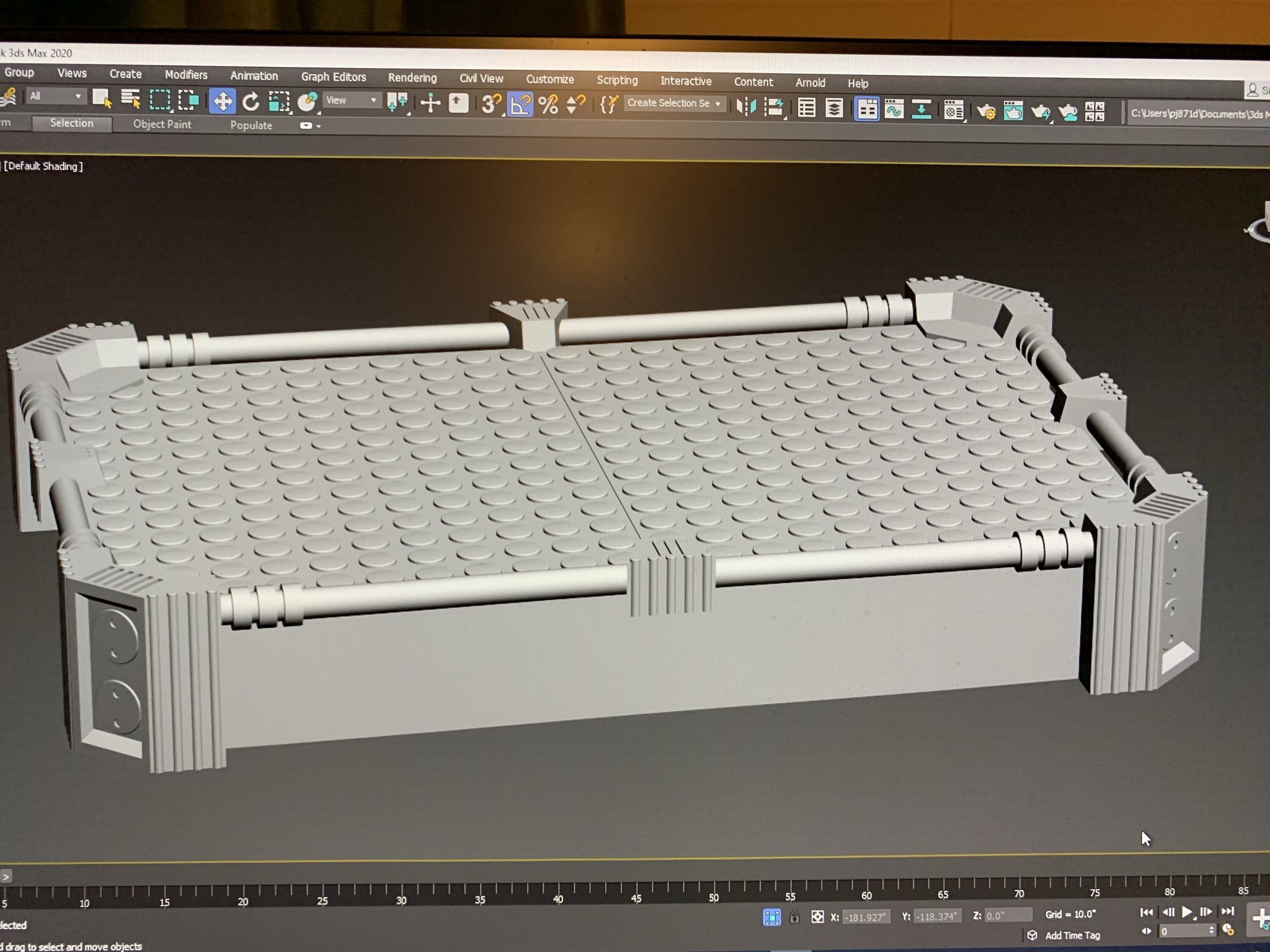The image size is (1270, 952).
Task: Activate Select and Rotate tool
Action: click(251, 101)
